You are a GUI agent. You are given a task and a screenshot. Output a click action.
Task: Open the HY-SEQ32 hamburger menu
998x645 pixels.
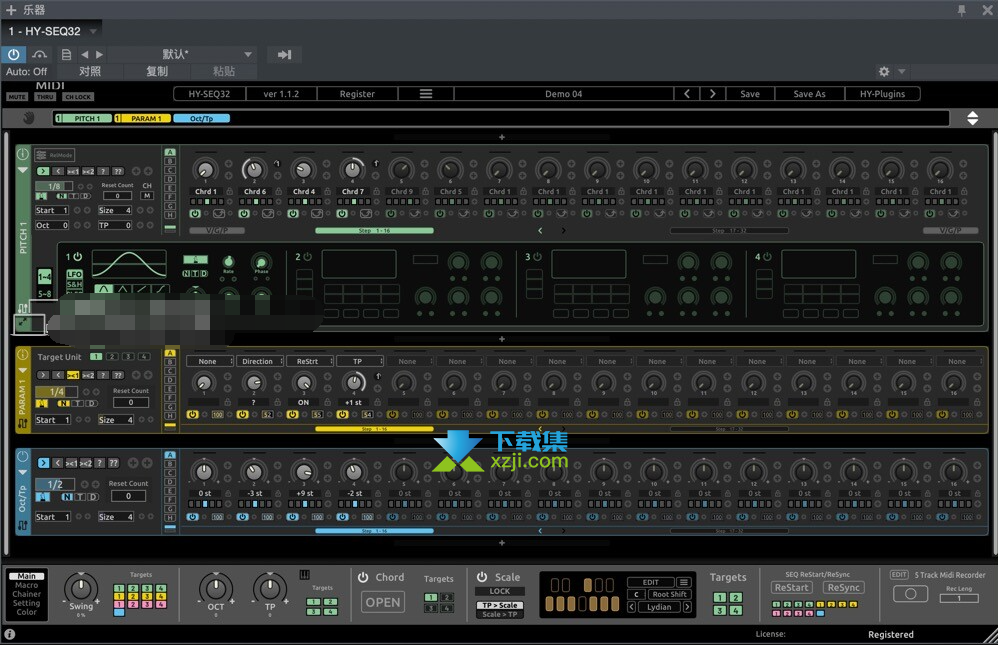pos(426,94)
